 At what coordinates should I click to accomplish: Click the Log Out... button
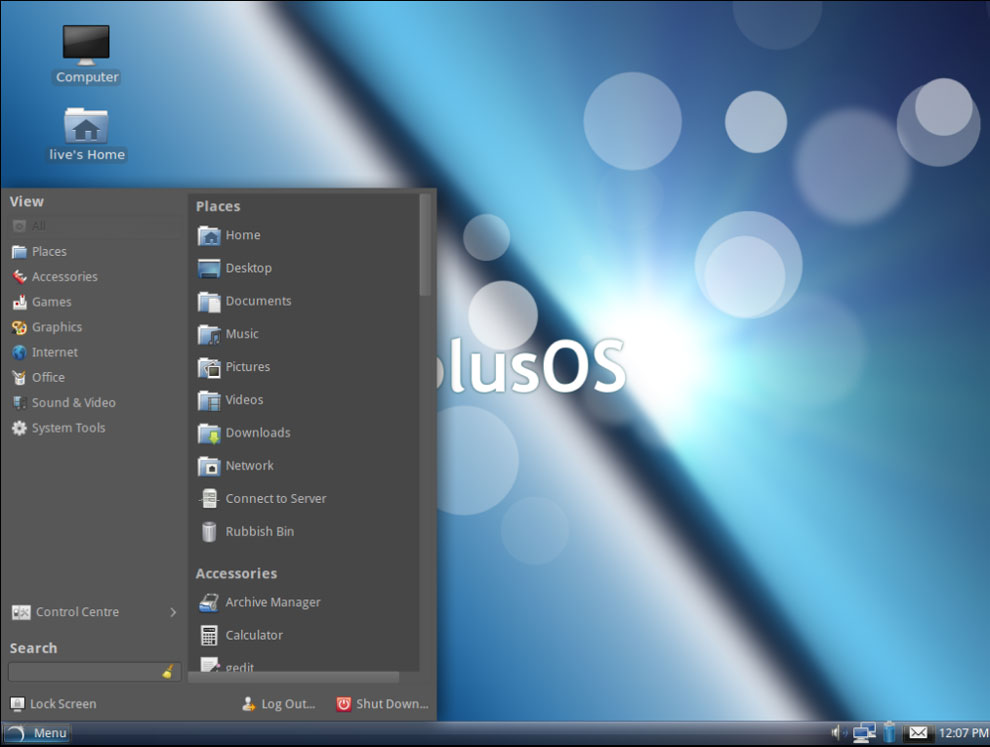click(278, 703)
